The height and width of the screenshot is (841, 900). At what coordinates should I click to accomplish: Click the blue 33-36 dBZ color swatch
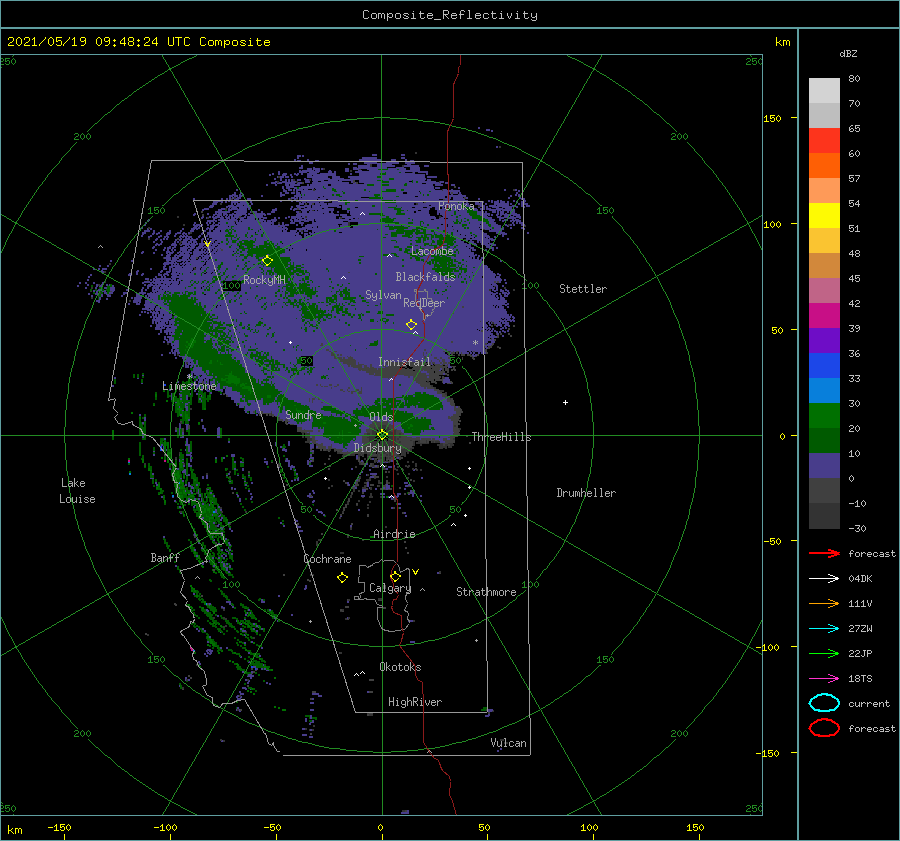[x=824, y=366]
